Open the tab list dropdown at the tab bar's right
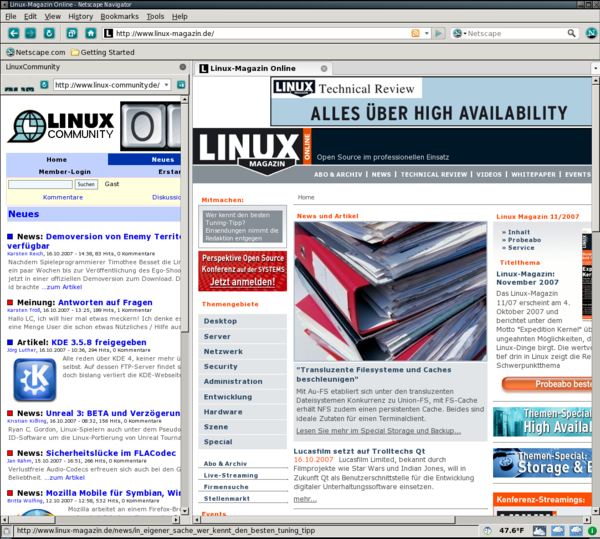The image size is (600, 539). click(595, 68)
